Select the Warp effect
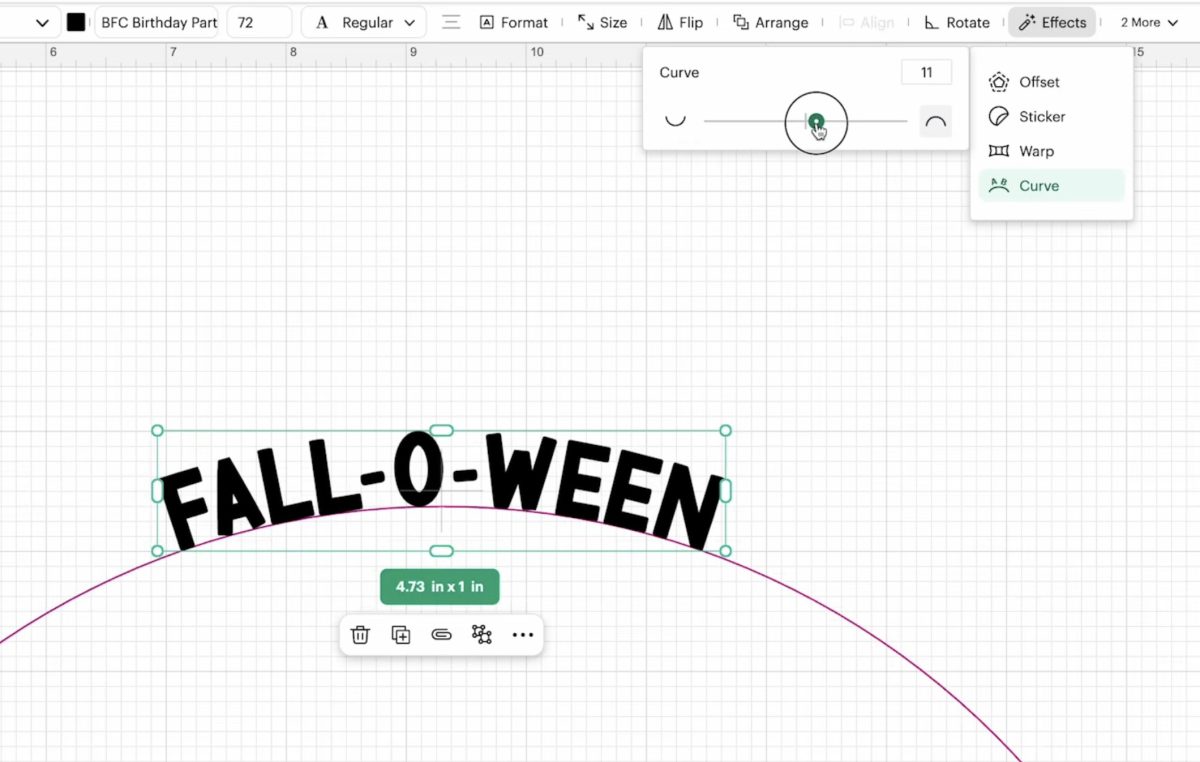1200x762 pixels. [x=1051, y=151]
